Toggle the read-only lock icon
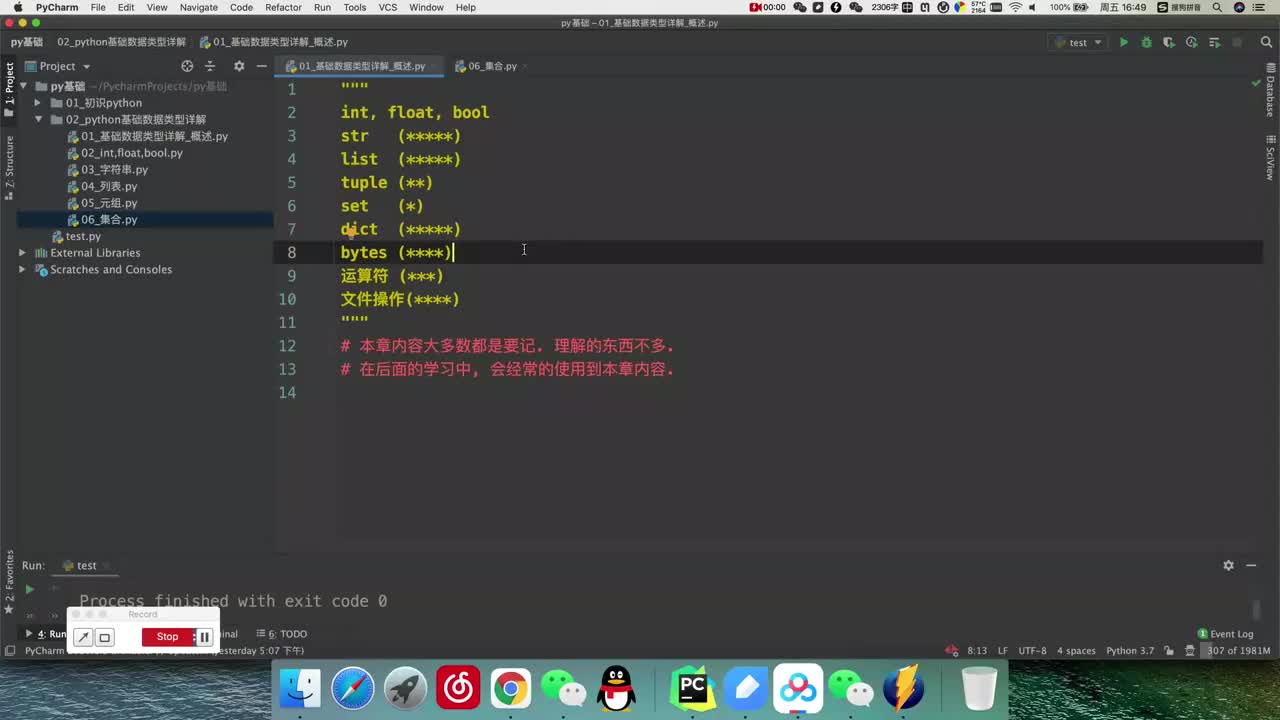Image resolution: width=1280 pixels, height=720 pixels. click(x=1170, y=651)
